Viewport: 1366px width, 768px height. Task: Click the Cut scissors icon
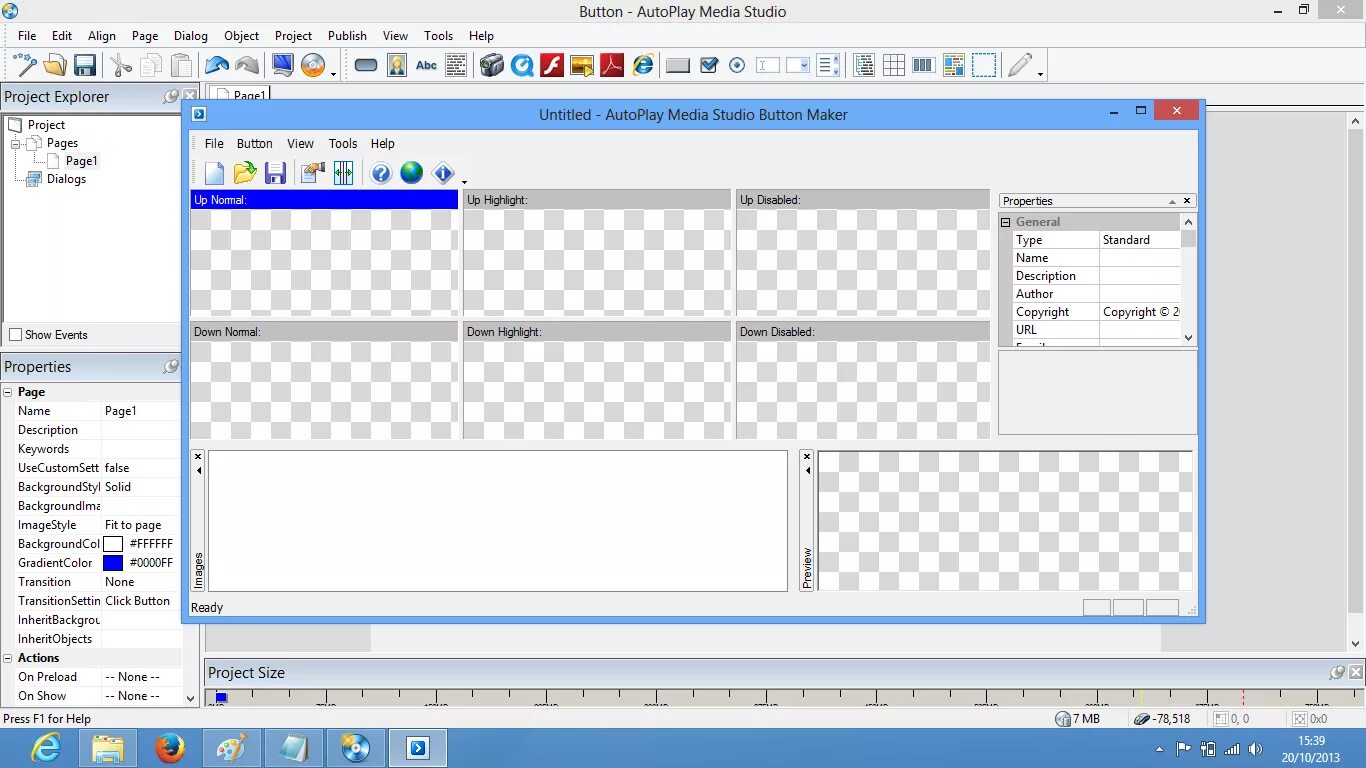pyautogui.click(x=121, y=66)
